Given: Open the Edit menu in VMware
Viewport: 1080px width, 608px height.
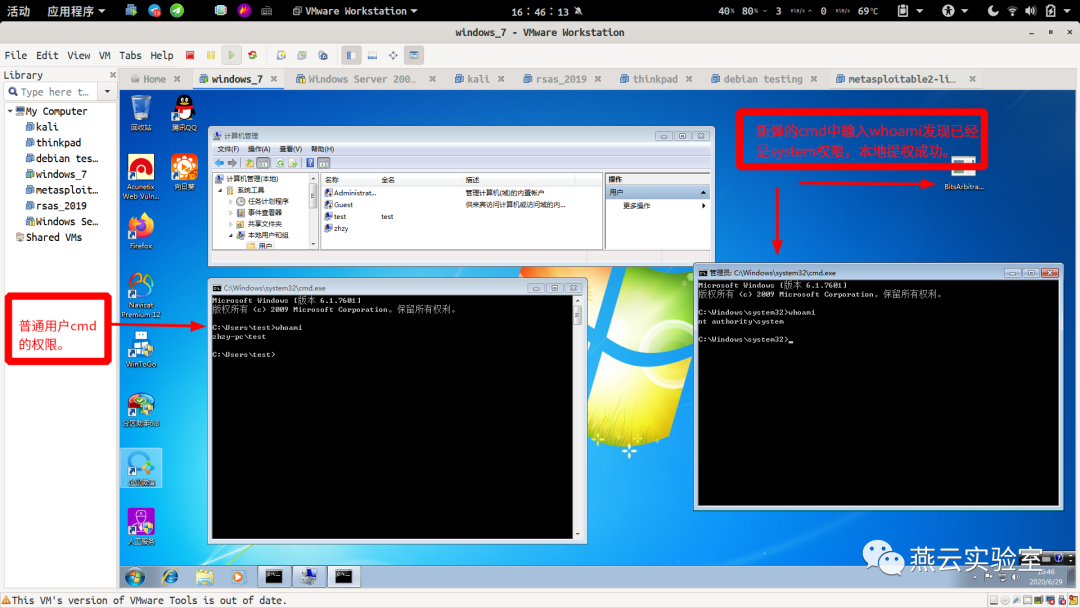Looking at the screenshot, I should point(47,55).
